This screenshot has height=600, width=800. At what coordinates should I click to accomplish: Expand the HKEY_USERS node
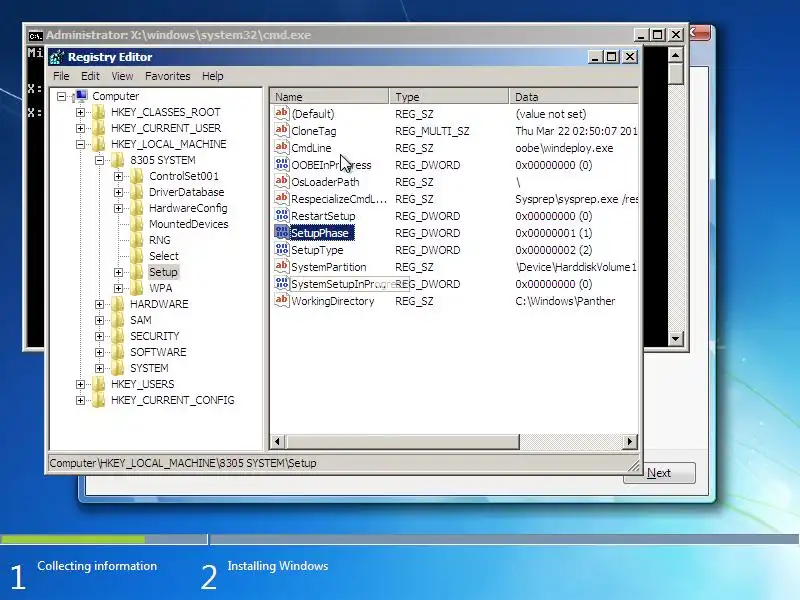tap(80, 384)
